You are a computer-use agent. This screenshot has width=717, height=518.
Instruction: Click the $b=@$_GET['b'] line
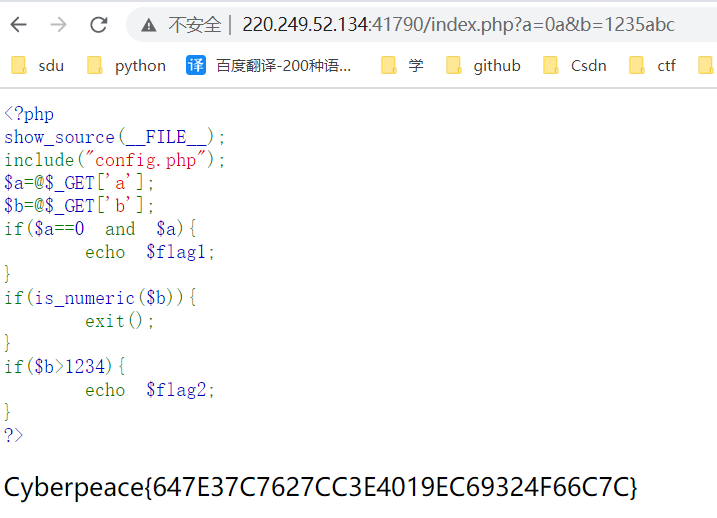[x=79, y=206]
